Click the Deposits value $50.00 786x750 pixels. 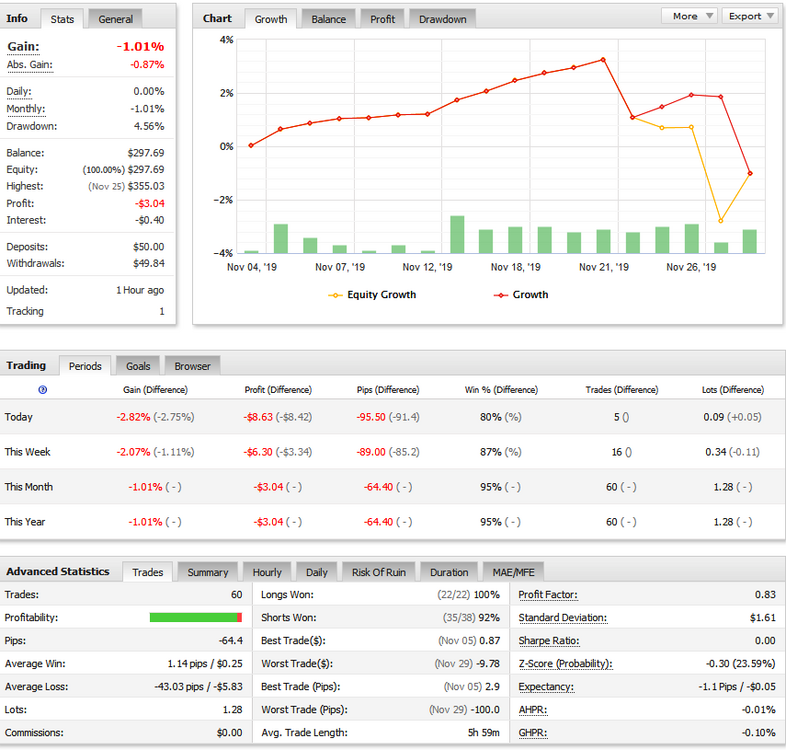coord(149,247)
